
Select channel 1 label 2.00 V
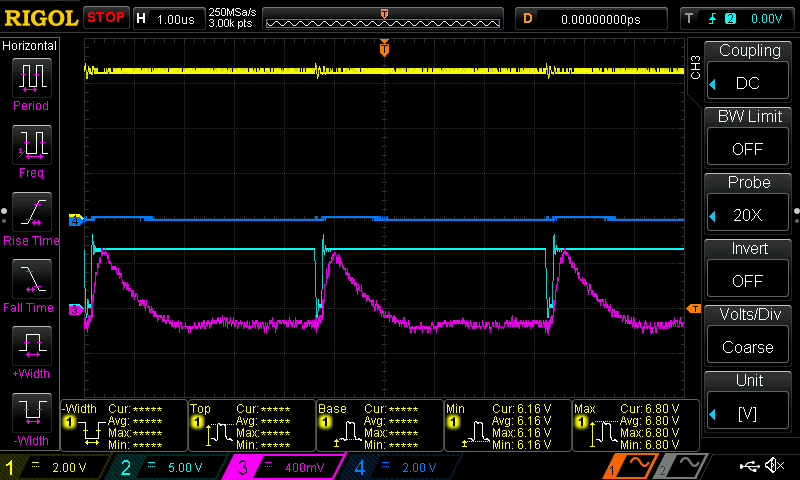(x=55, y=467)
